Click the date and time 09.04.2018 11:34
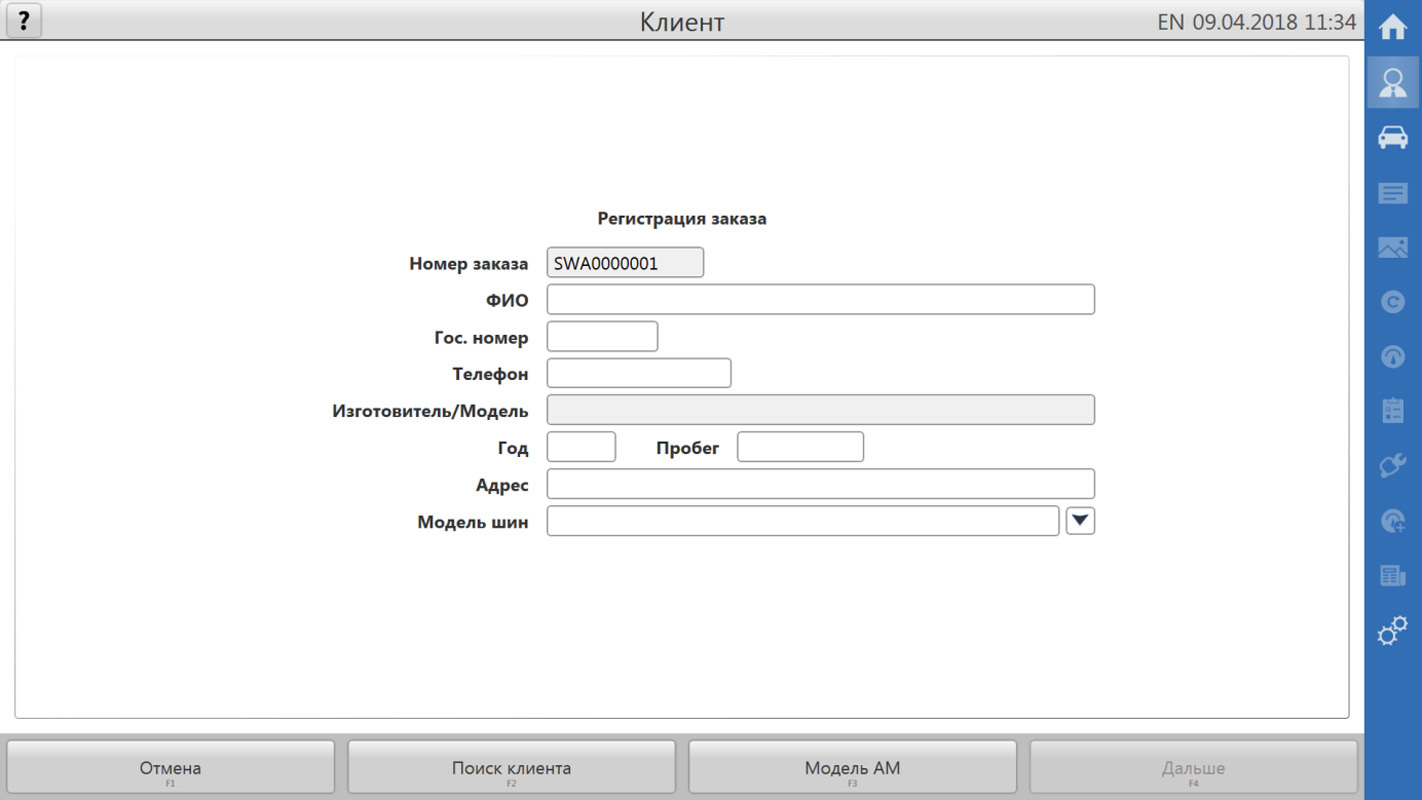Screen dimensions: 1422x800 click(1274, 22)
